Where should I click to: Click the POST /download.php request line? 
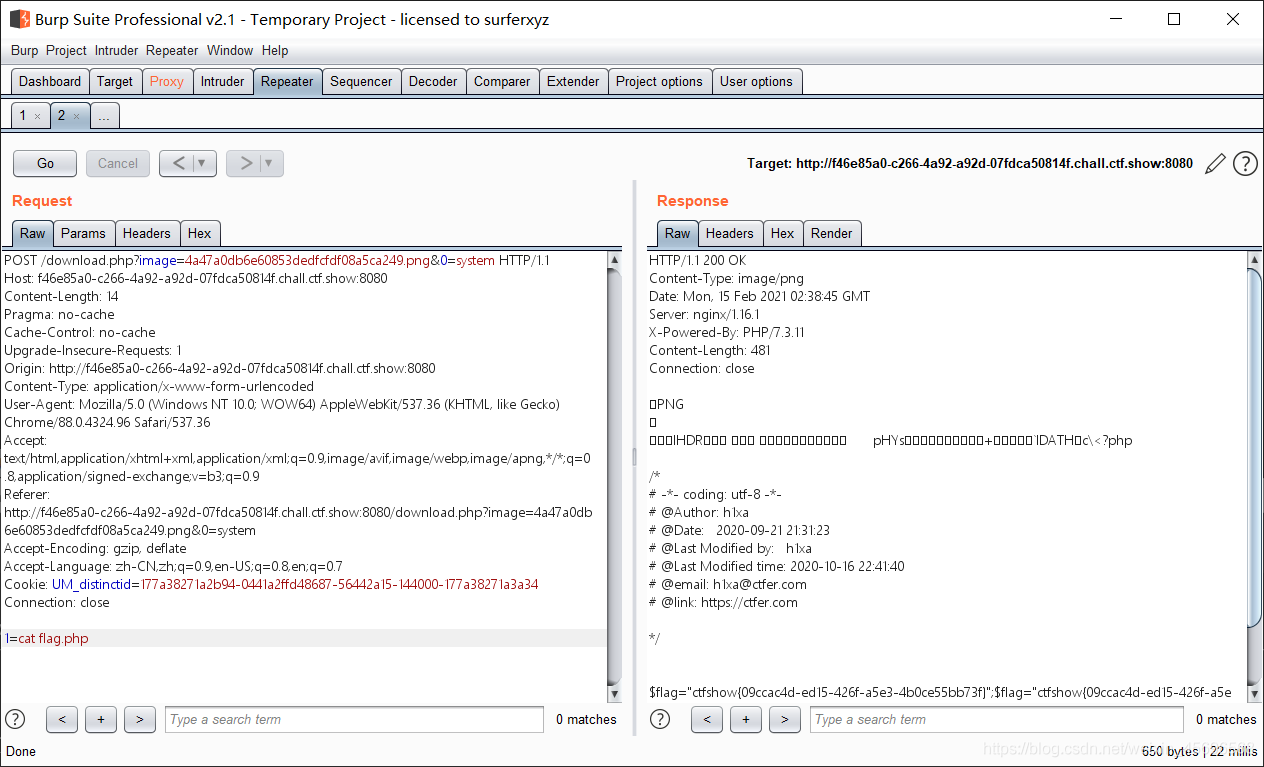(277, 260)
